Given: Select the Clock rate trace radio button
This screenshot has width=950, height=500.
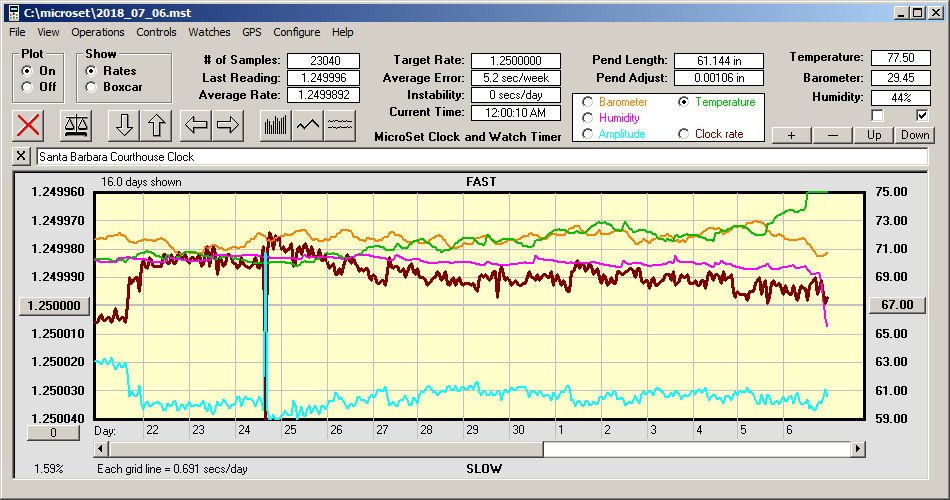Looking at the screenshot, I should pyautogui.click(x=683, y=133).
